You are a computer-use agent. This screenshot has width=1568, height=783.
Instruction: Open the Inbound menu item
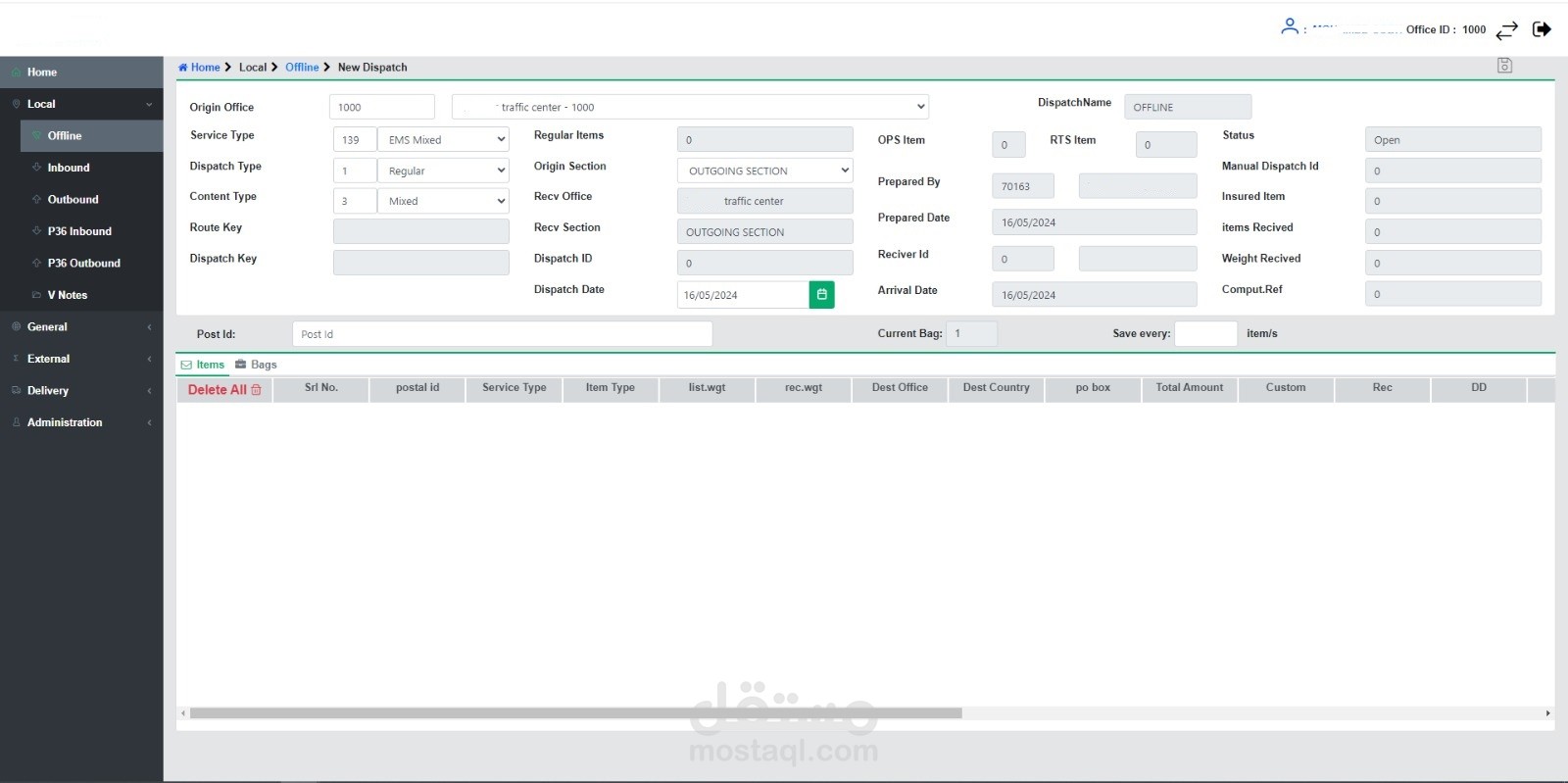[91, 168]
